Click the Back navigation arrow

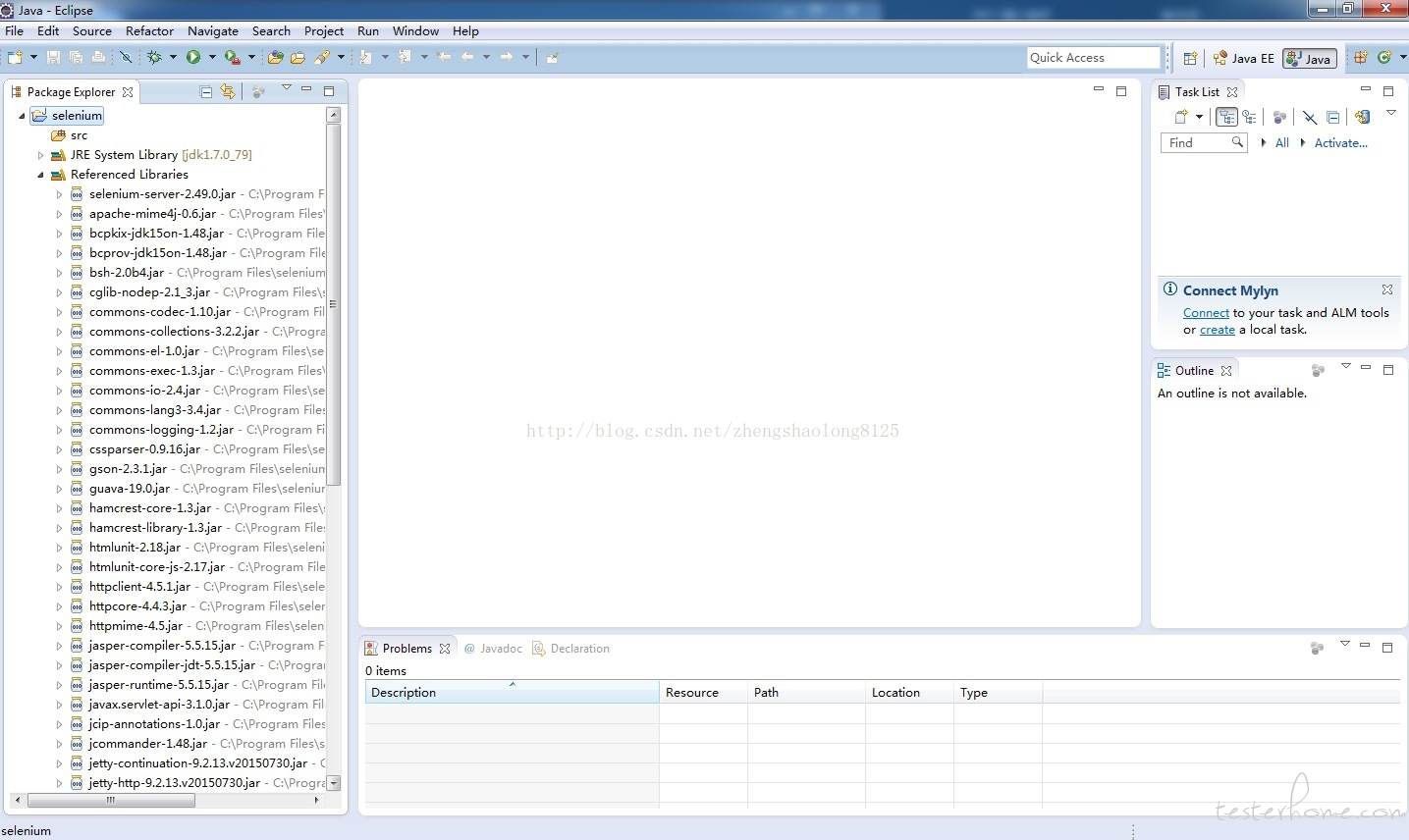(467, 57)
